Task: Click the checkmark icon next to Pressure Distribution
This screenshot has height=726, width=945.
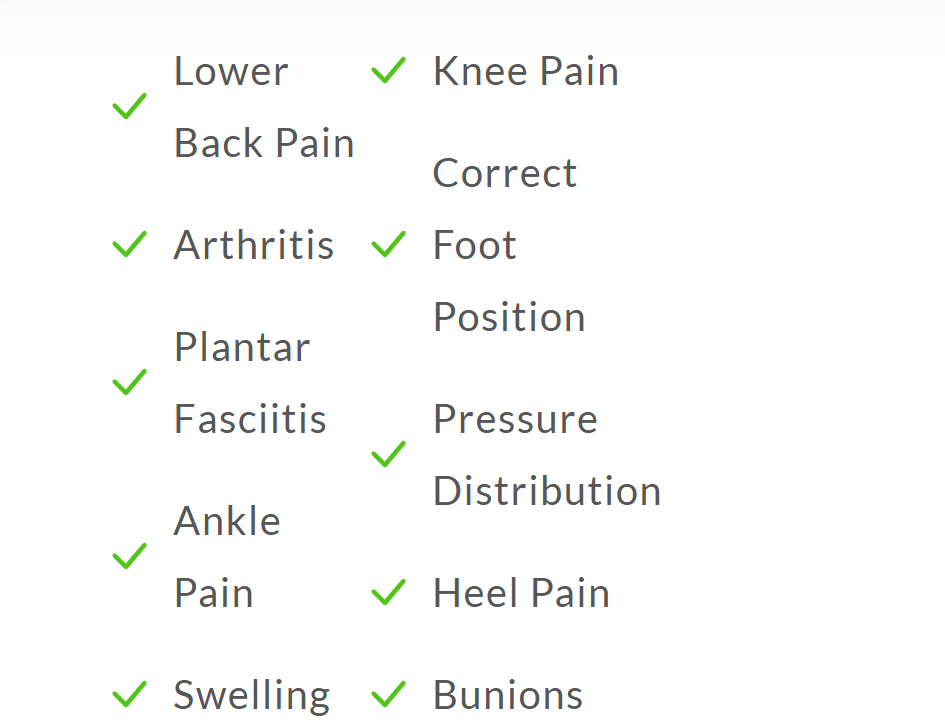Action: coord(388,455)
